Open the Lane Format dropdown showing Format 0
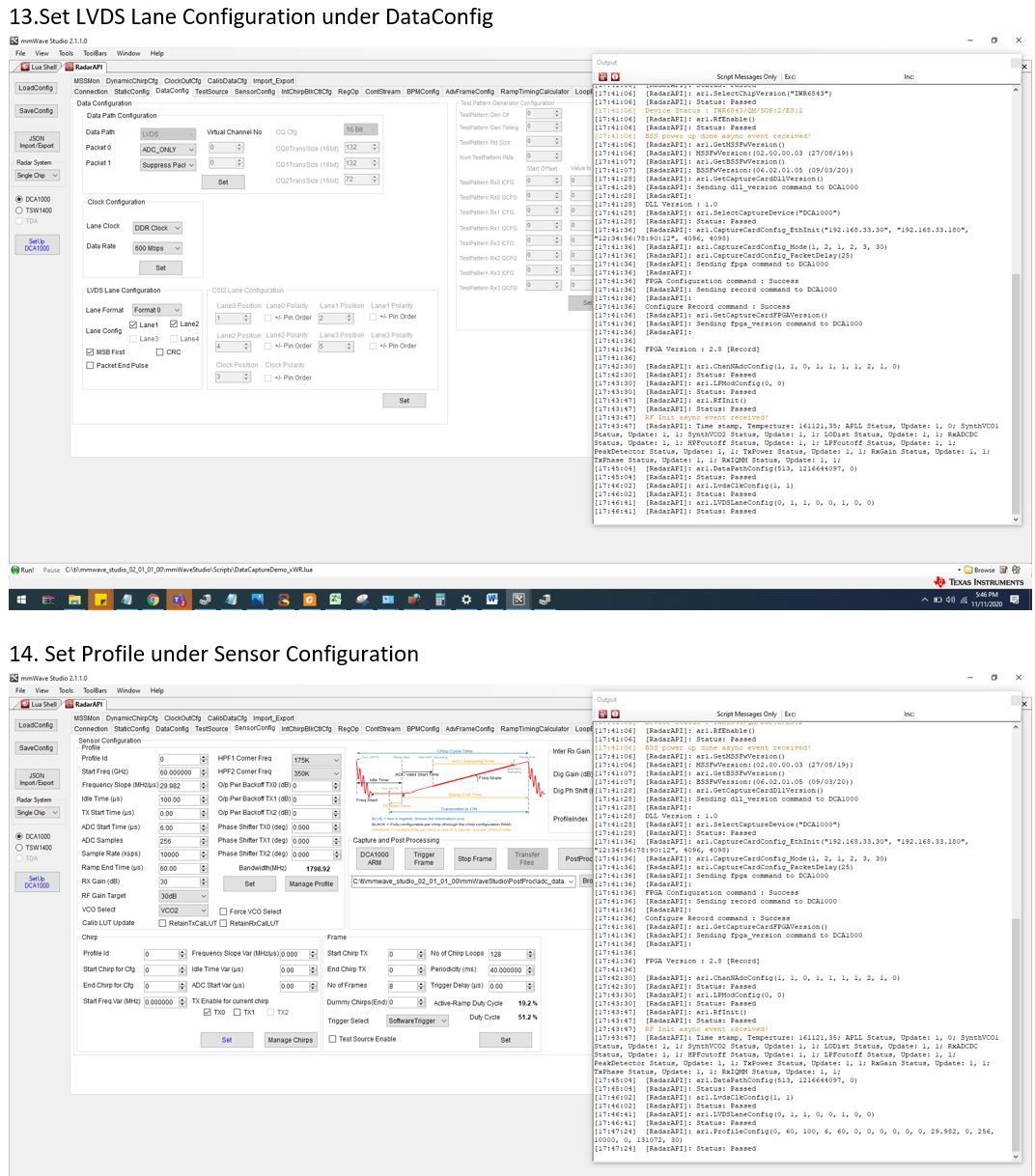This screenshot has height=1176, width=1035. 158,310
